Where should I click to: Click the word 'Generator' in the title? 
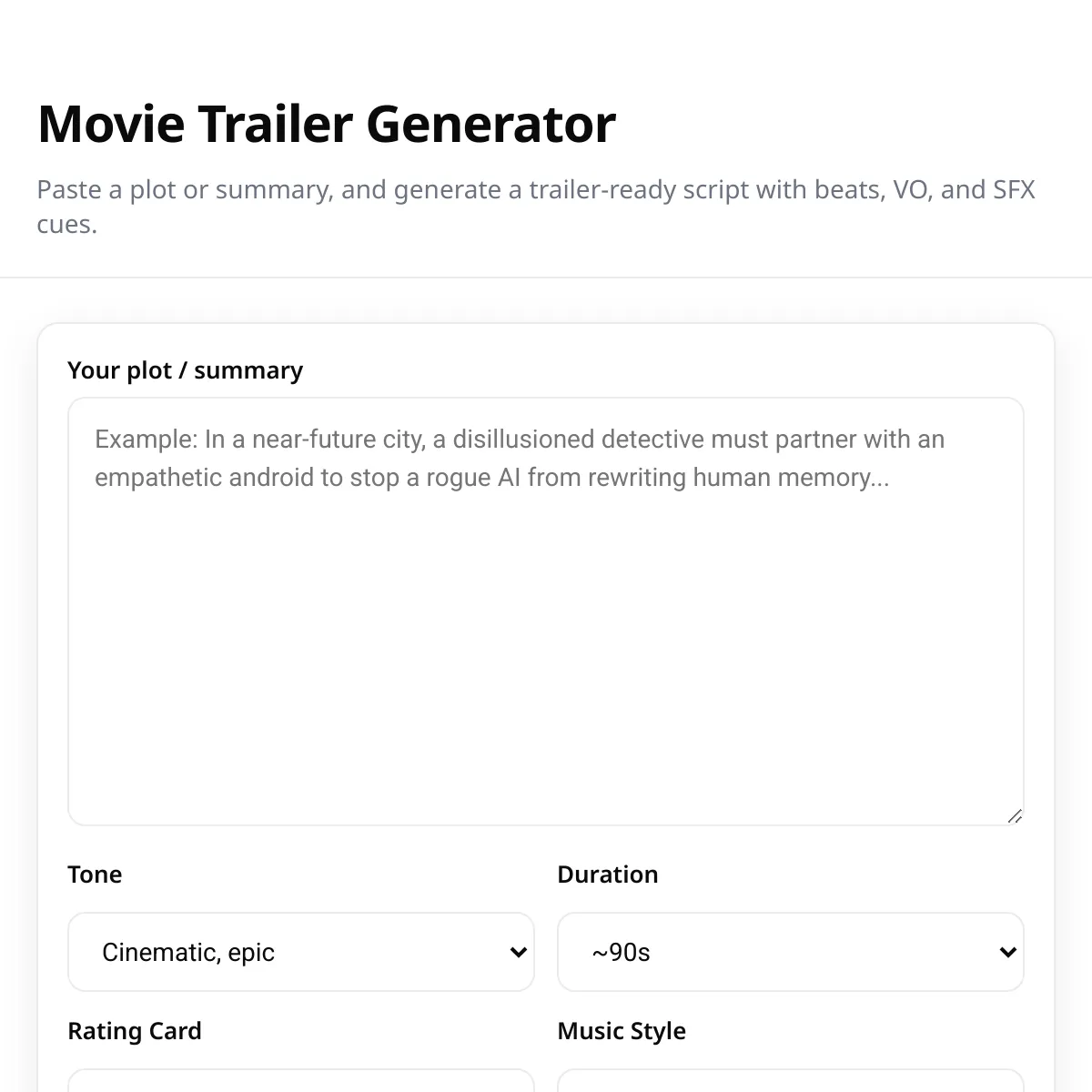491,124
